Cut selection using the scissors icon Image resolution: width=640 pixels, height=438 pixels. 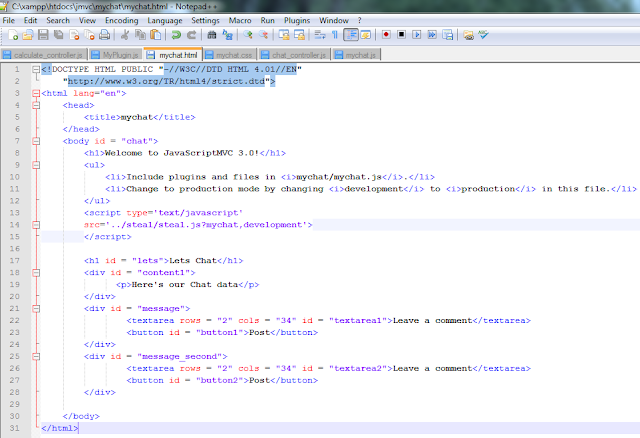[125, 35]
